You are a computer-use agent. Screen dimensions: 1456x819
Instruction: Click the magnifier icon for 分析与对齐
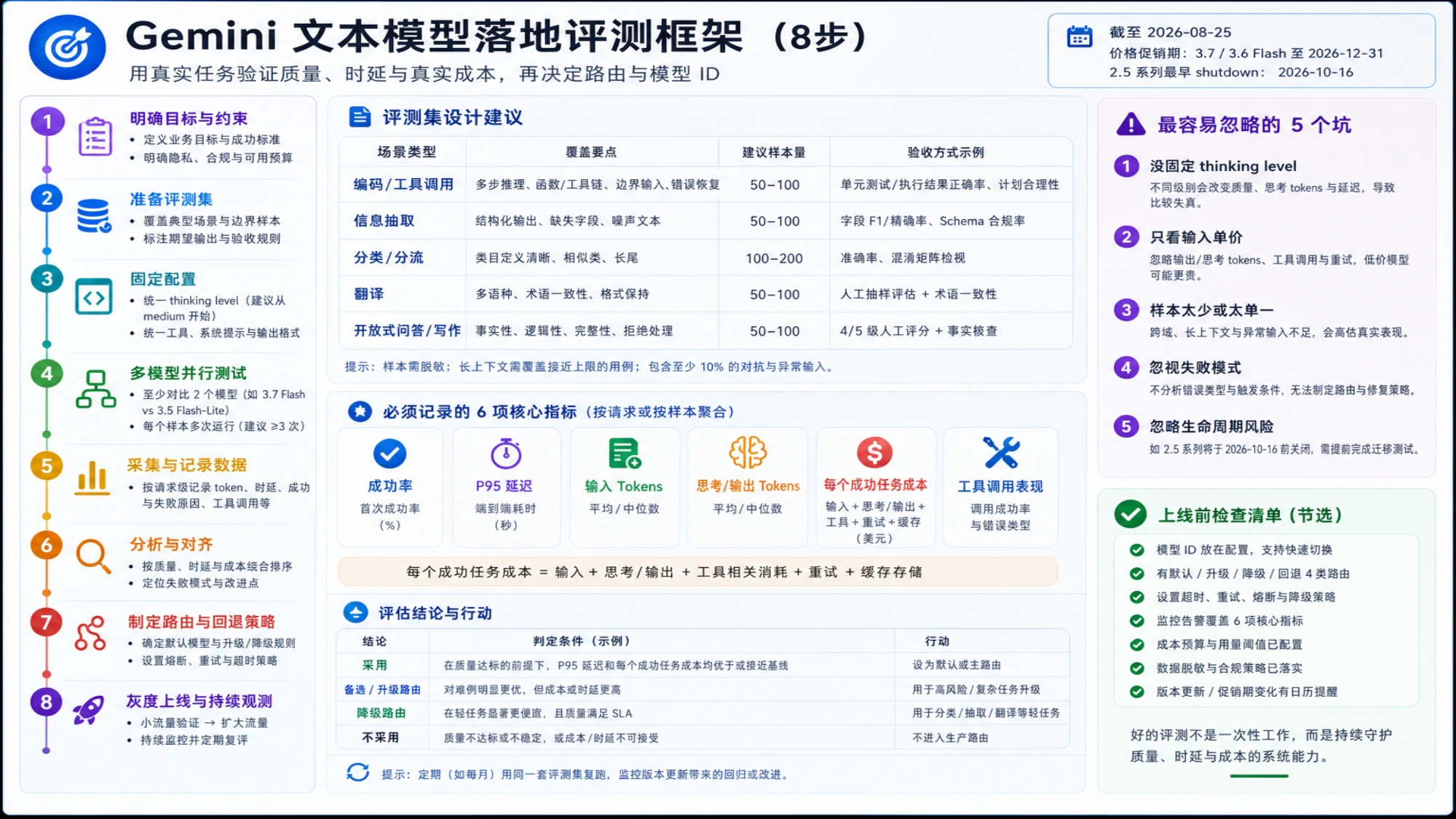93,556
